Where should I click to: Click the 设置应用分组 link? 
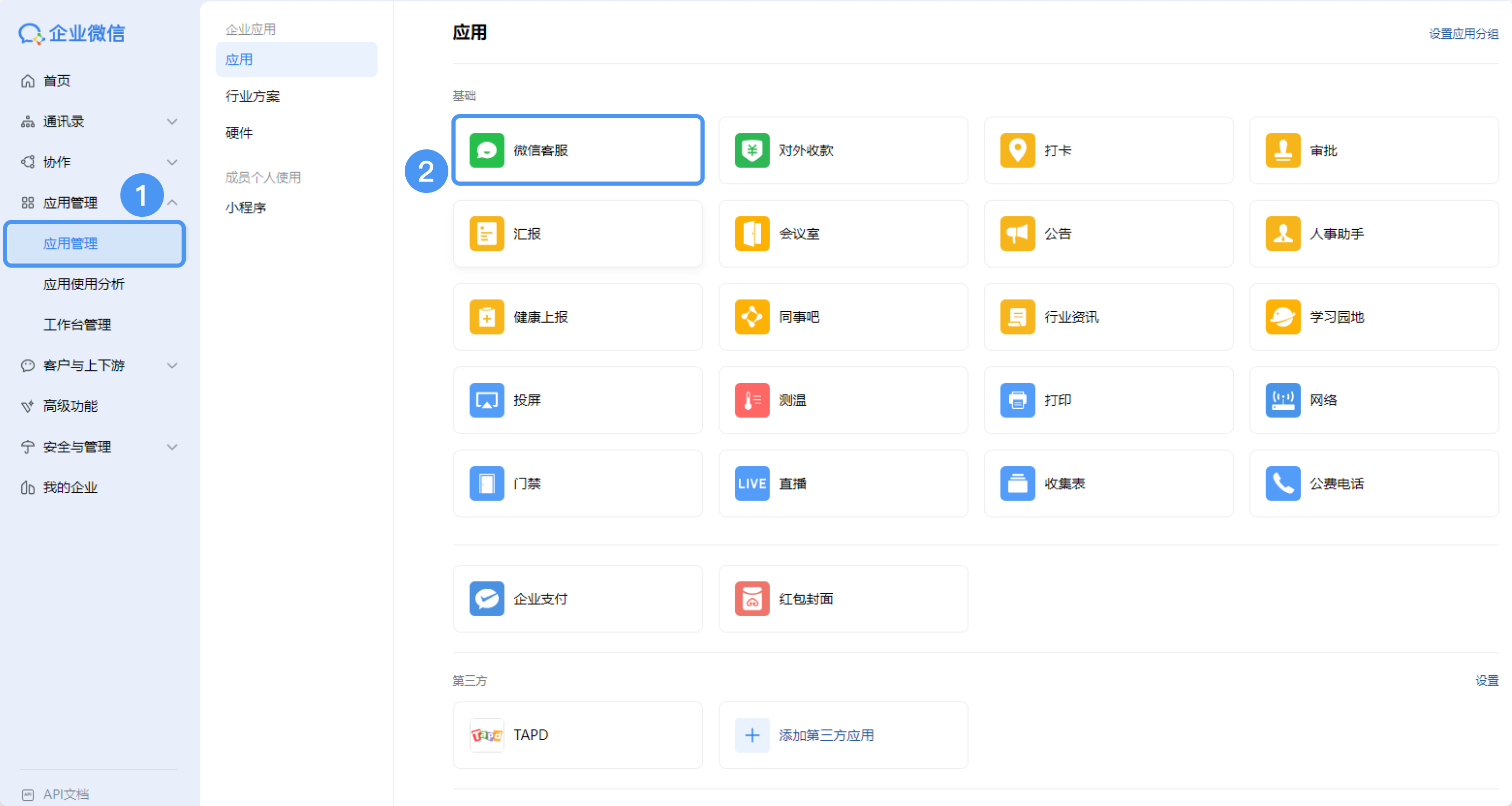(x=1463, y=33)
